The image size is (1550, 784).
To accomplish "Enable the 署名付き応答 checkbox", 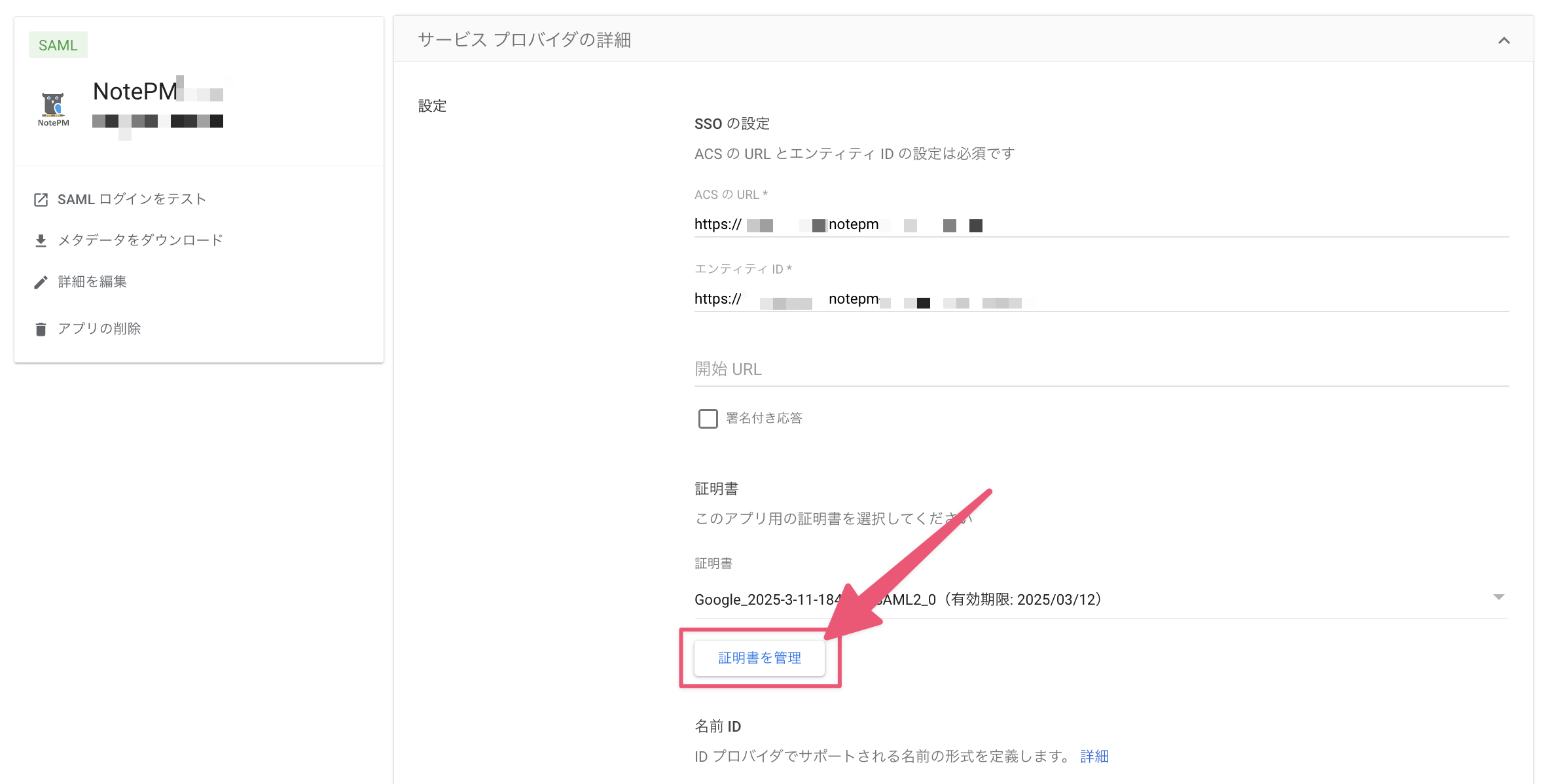I will pos(708,418).
